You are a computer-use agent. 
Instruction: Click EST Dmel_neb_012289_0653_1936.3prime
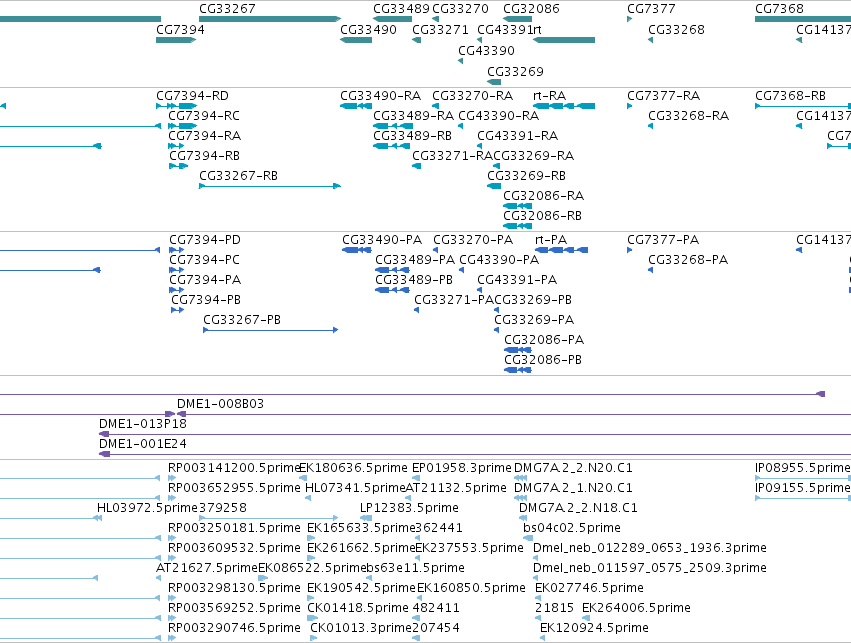click(x=650, y=549)
